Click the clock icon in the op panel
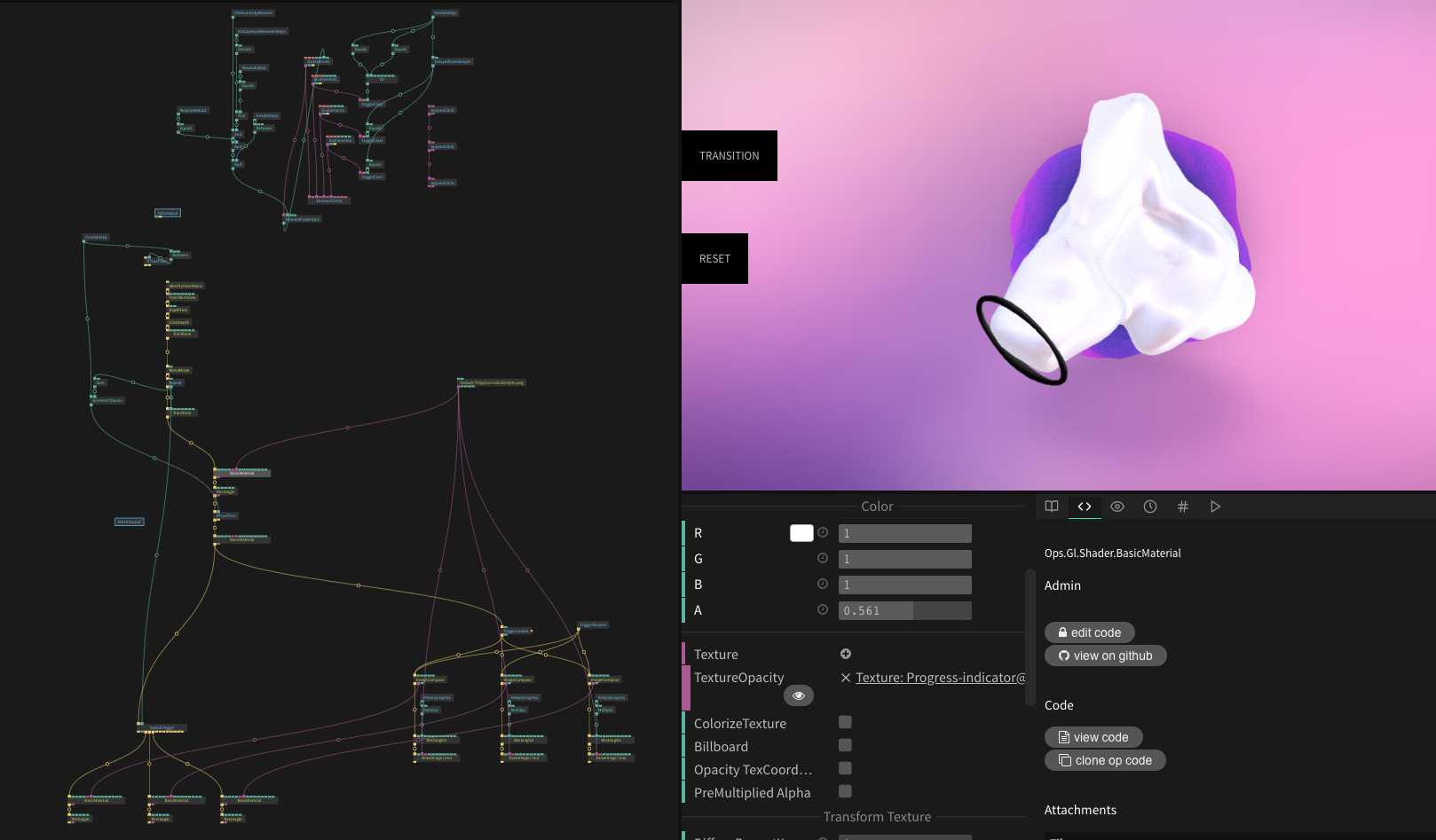Viewport: 1436px width, 840px height. 1150,506
